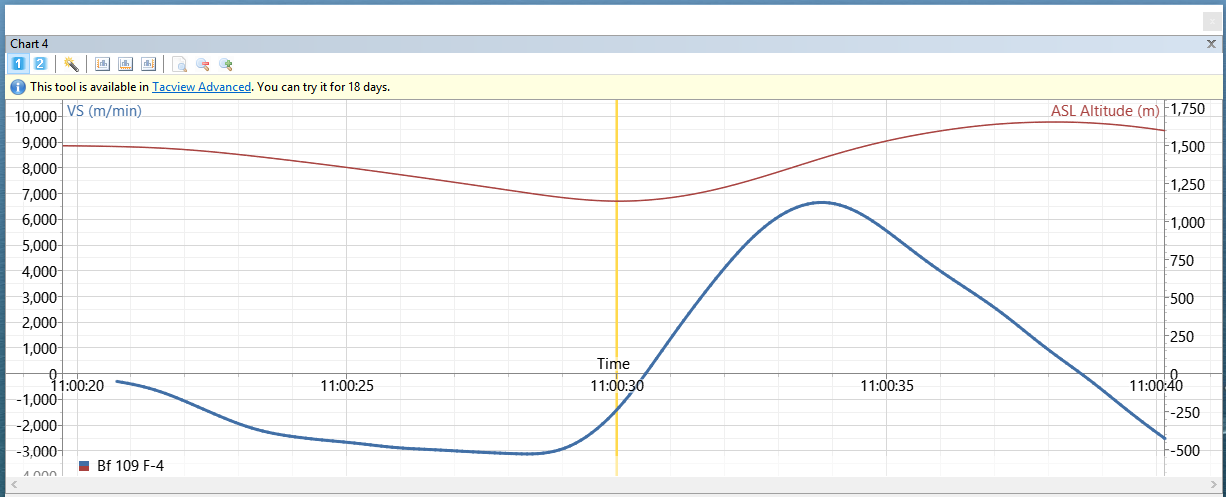Click the Bf 109 F-4 legend color swatch
The width and height of the screenshot is (1226, 497).
click(x=84, y=466)
